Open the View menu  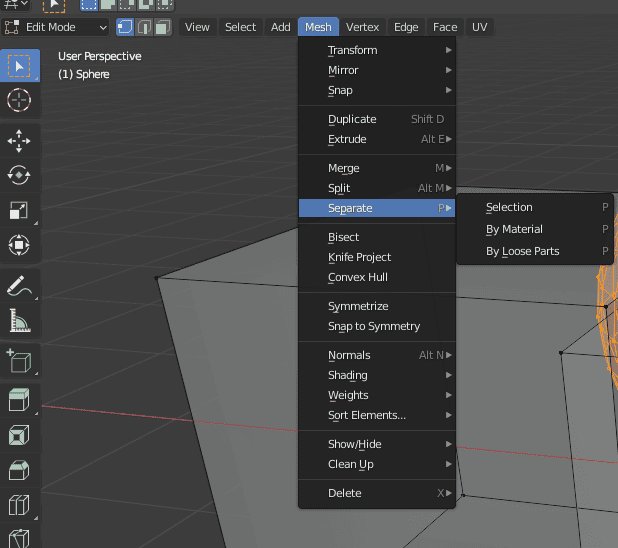coord(197,27)
